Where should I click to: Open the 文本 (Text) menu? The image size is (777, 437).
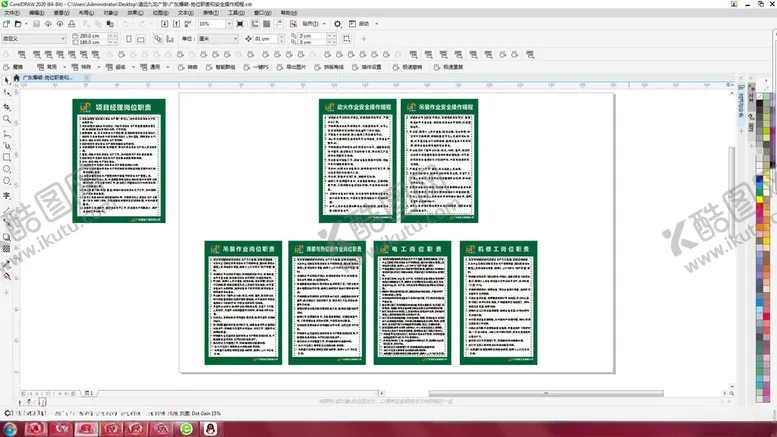186,13
